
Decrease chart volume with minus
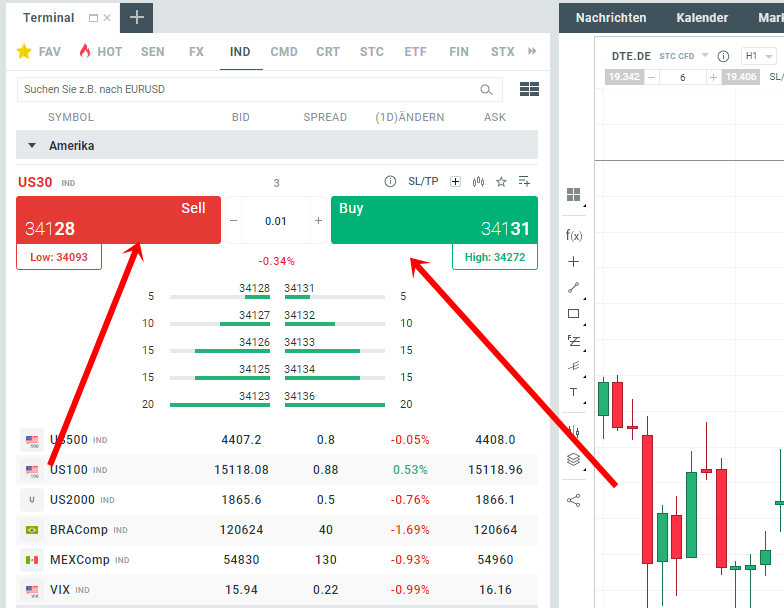[652, 78]
